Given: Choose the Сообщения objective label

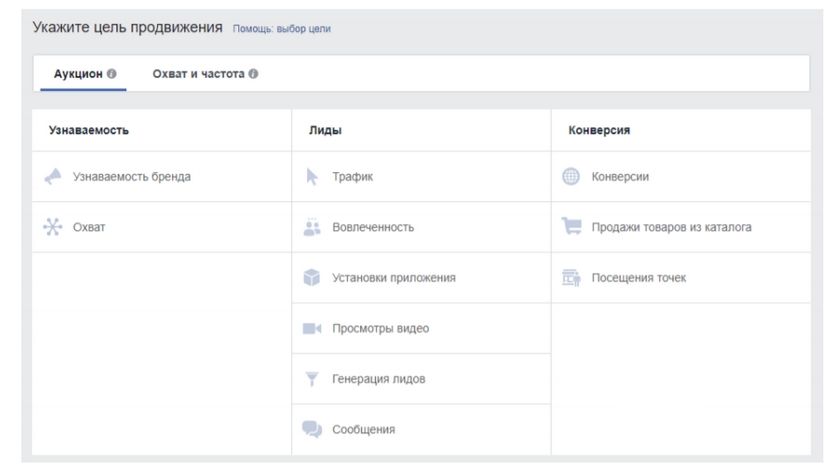Looking at the screenshot, I should pyautogui.click(x=363, y=429).
